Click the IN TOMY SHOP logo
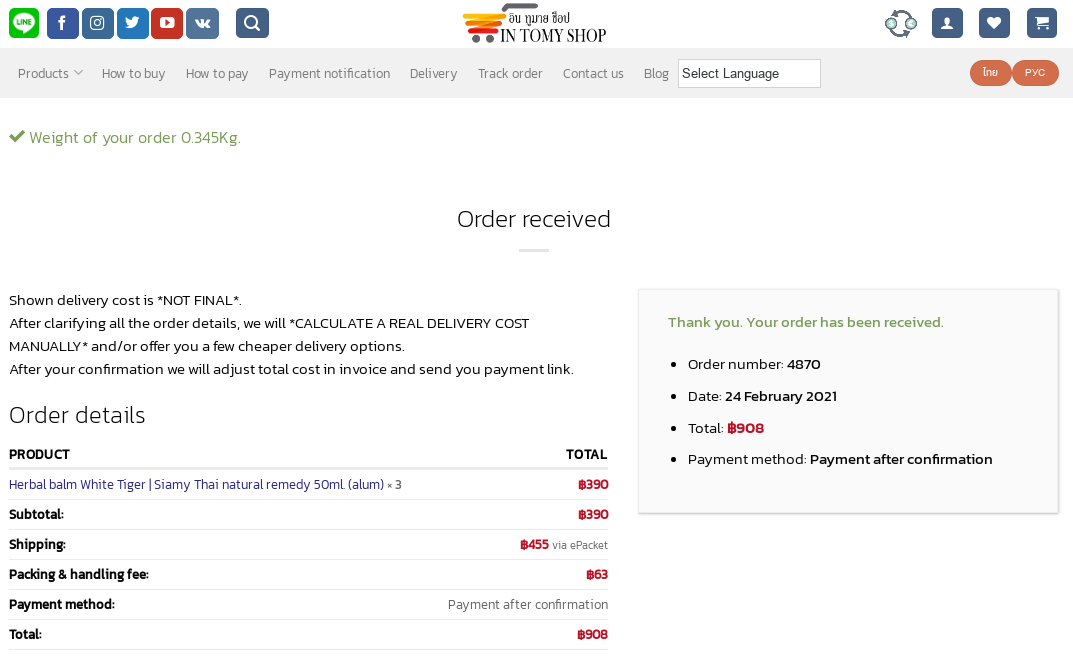The width and height of the screenshot is (1073, 671). 534,25
